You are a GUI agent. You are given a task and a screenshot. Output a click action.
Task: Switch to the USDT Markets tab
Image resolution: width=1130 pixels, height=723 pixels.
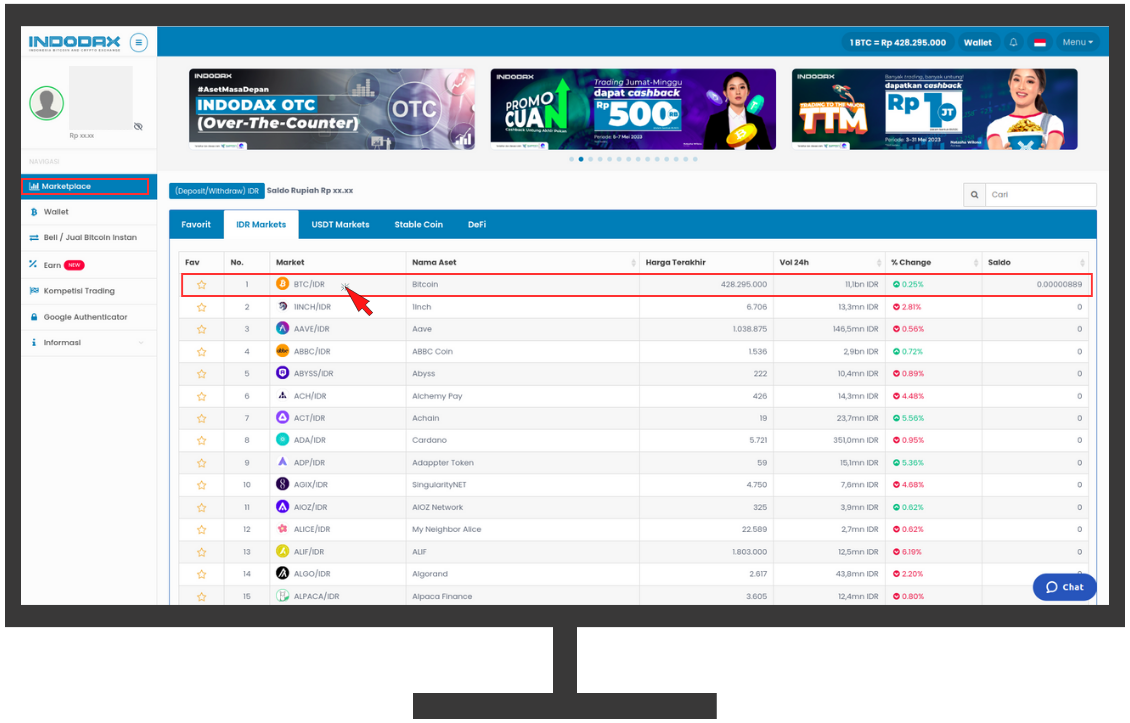coord(340,225)
